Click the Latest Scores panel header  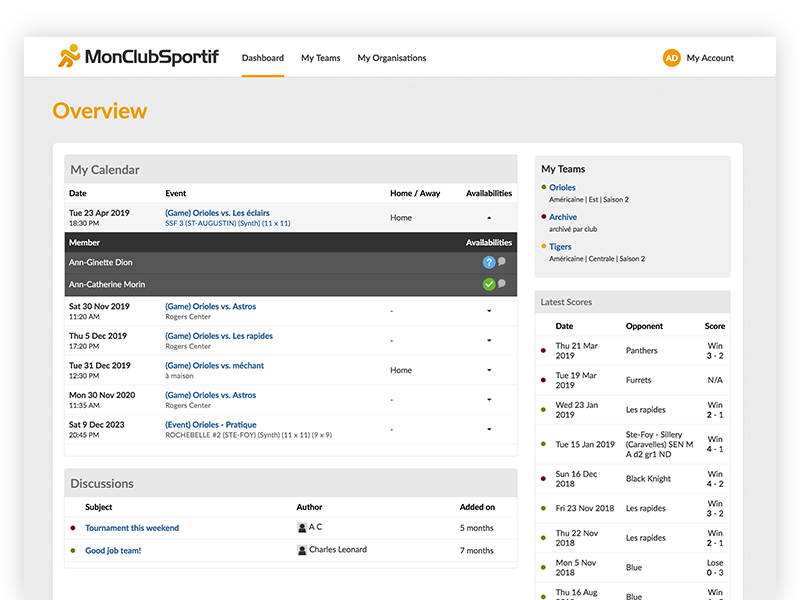(x=633, y=302)
